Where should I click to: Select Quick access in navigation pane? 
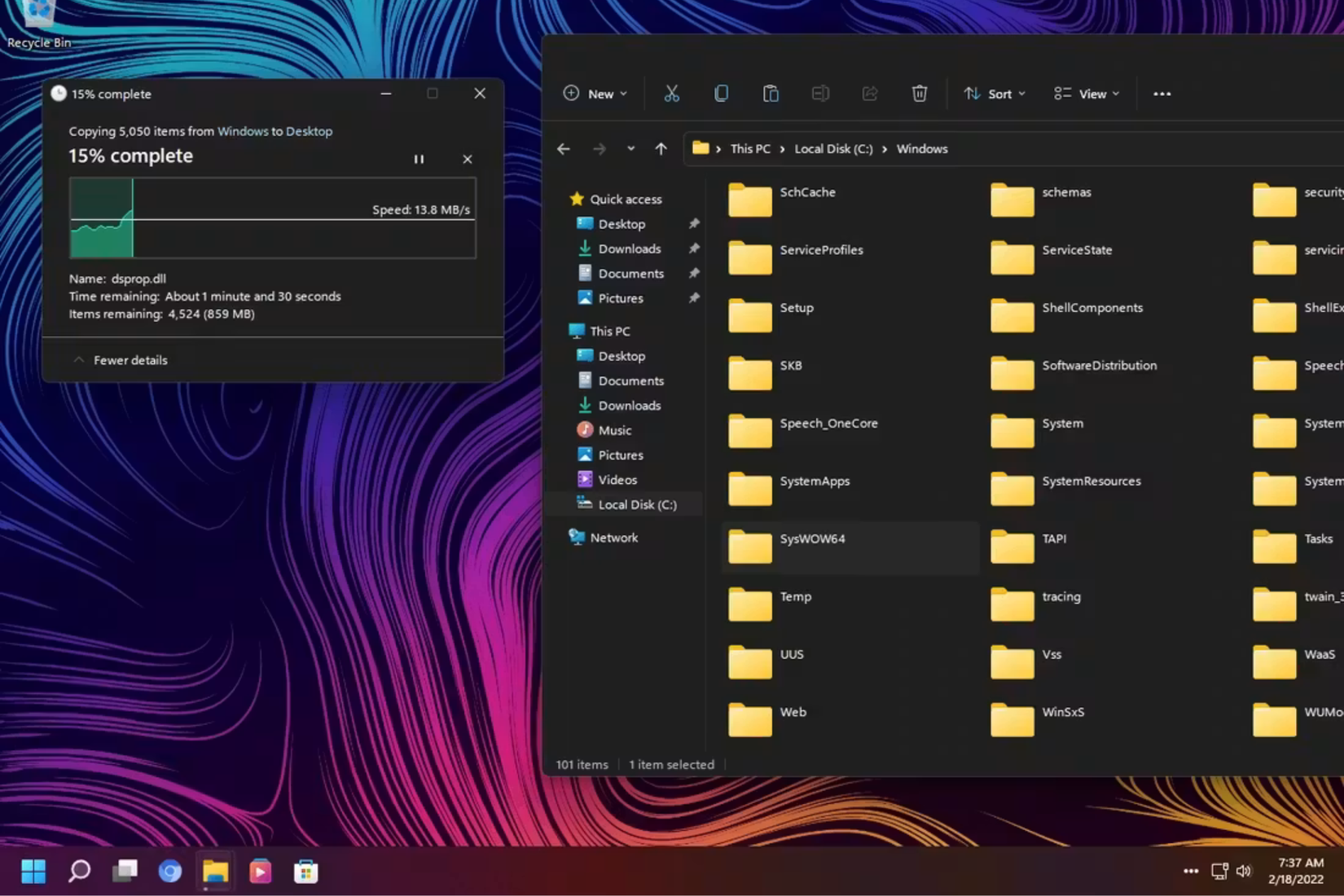tap(616, 199)
